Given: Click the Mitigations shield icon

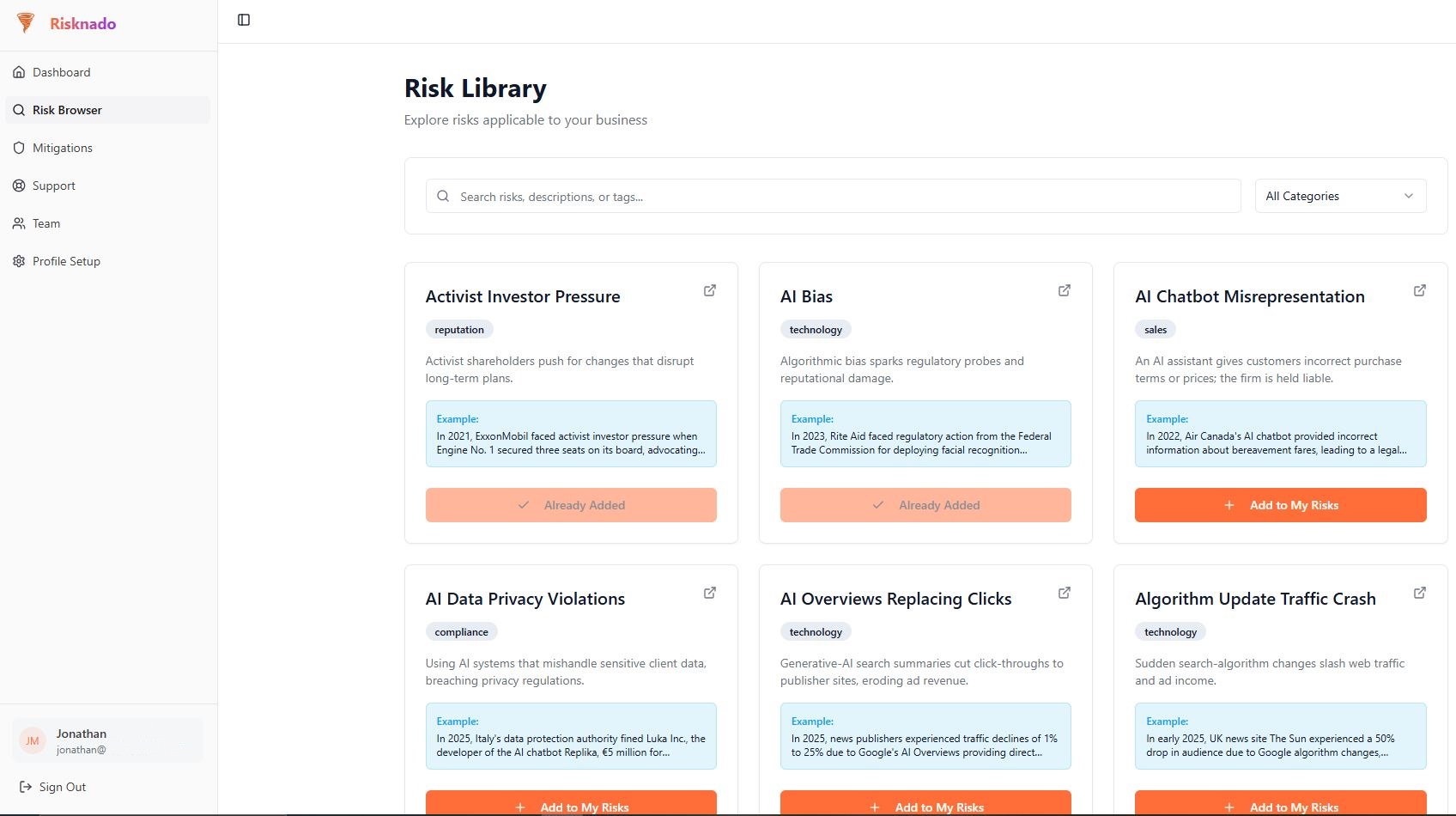Looking at the screenshot, I should pyautogui.click(x=19, y=148).
